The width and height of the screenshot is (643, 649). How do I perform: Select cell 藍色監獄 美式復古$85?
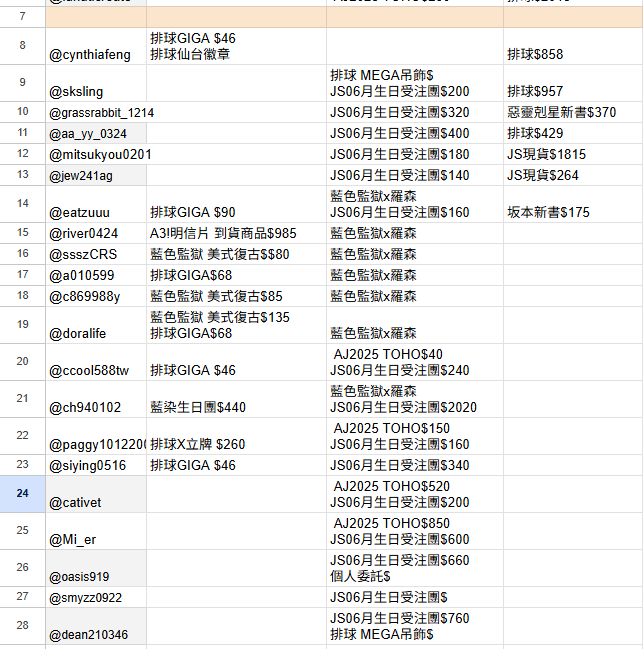click(236, 296)
